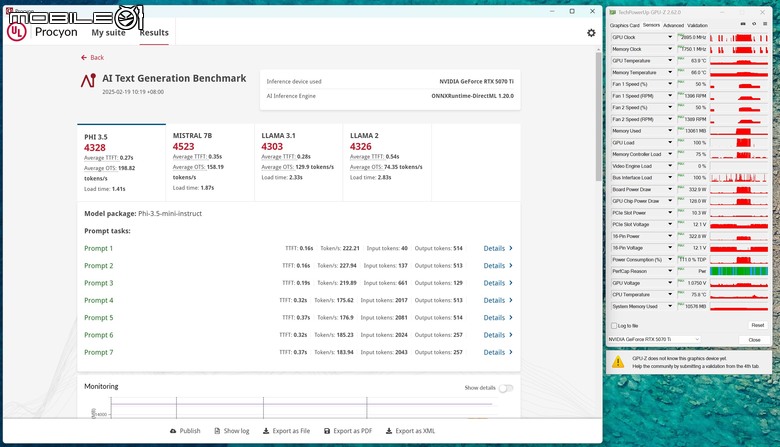The image size is (780, 447).
Task: Expand the Fan 1 Speed (%) dropdown
Action: [x=670, y=84]
